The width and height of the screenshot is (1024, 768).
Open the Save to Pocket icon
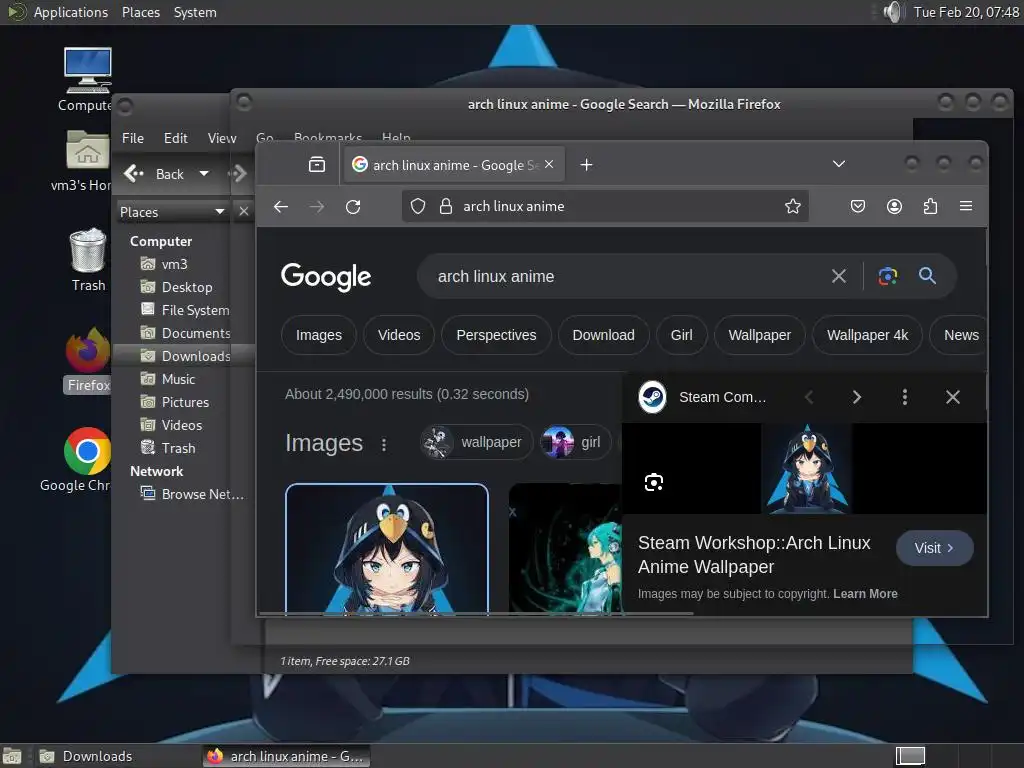[858, 206]
